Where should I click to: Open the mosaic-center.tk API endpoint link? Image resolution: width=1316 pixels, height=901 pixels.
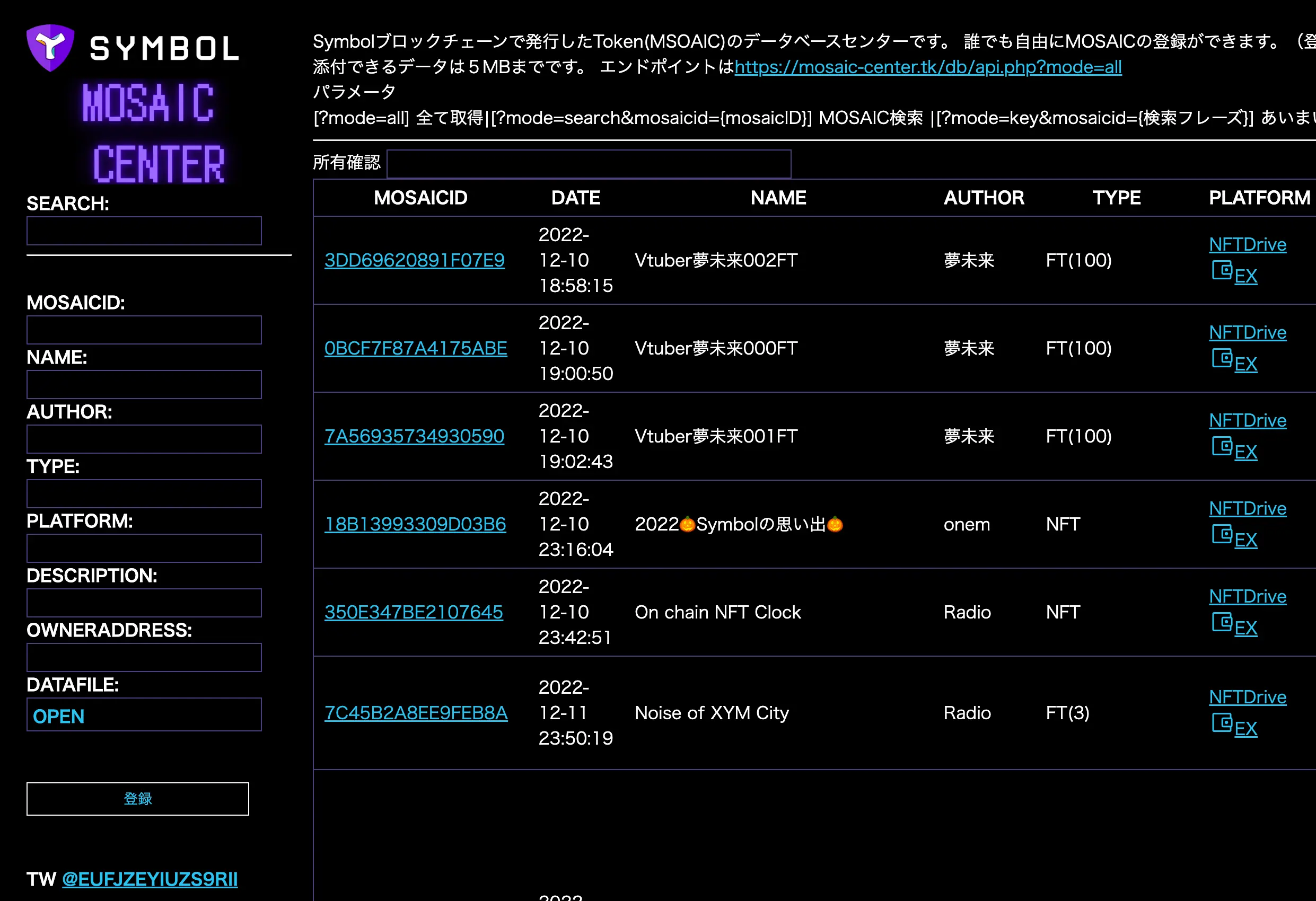click(928, 67)
